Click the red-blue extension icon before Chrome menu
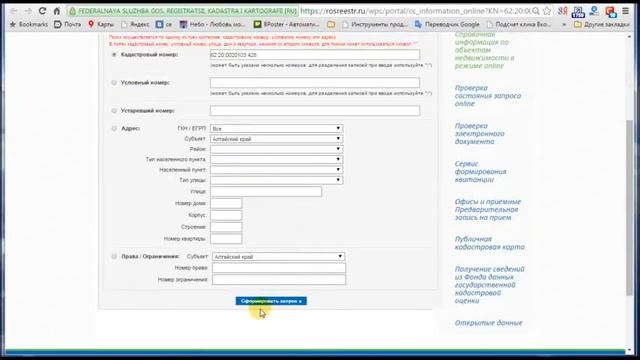640x360 pixels. click(611, 12)
